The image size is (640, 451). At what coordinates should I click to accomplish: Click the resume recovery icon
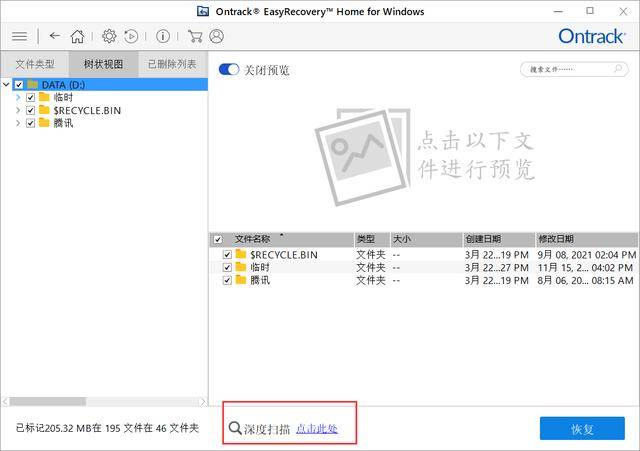pyautogui.click(x=131, y=36)
